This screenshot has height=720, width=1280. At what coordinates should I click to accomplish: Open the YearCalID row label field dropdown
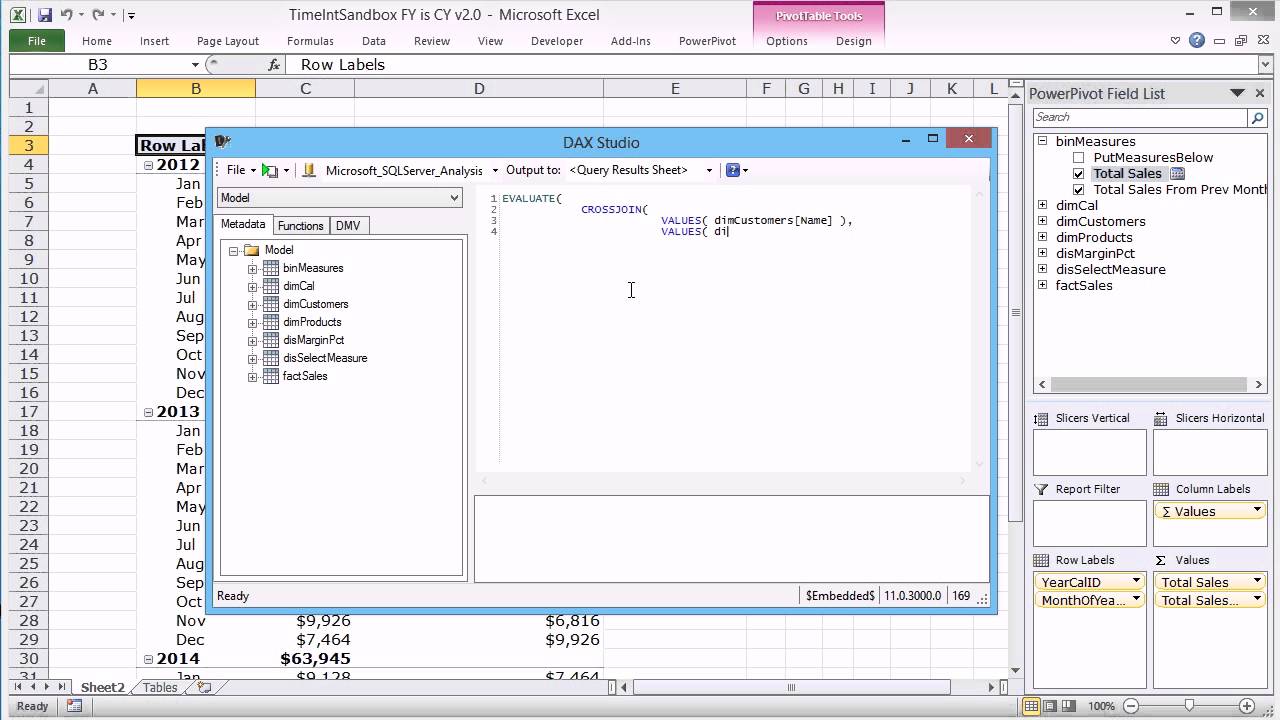coord(1136,582)
